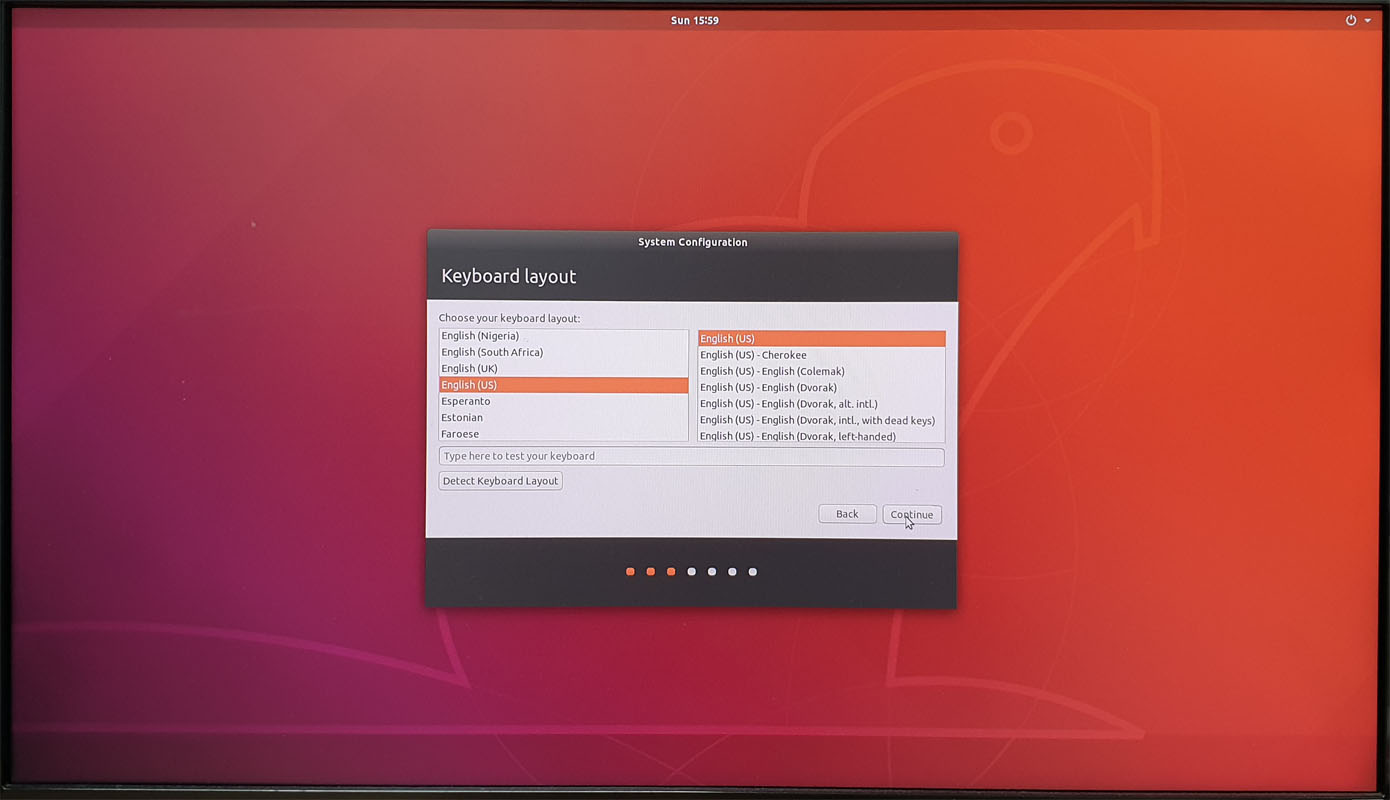Choose English (US) - Cherokee variant
Viewport: 1390px width, 800px height.
coord(821,355)
